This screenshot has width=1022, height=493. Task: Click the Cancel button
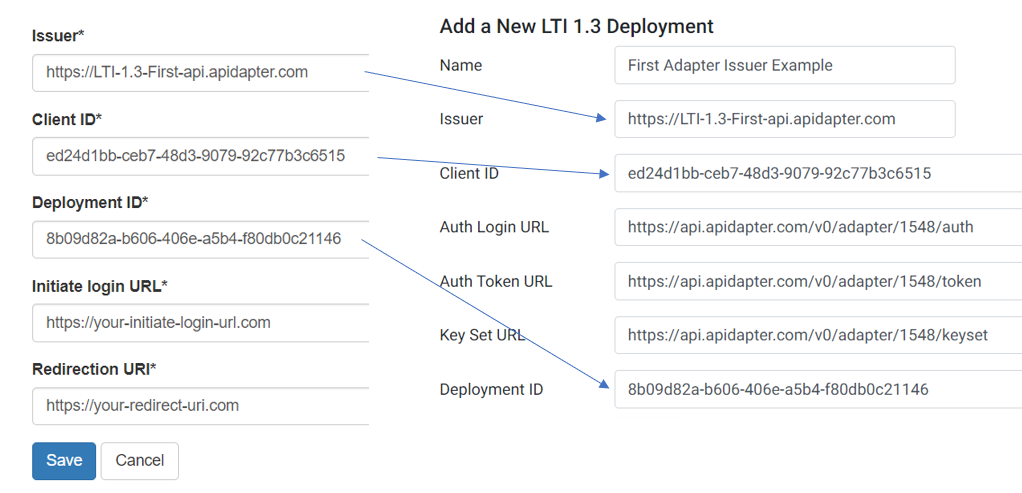pyautogui.click(x=139, y=460)
